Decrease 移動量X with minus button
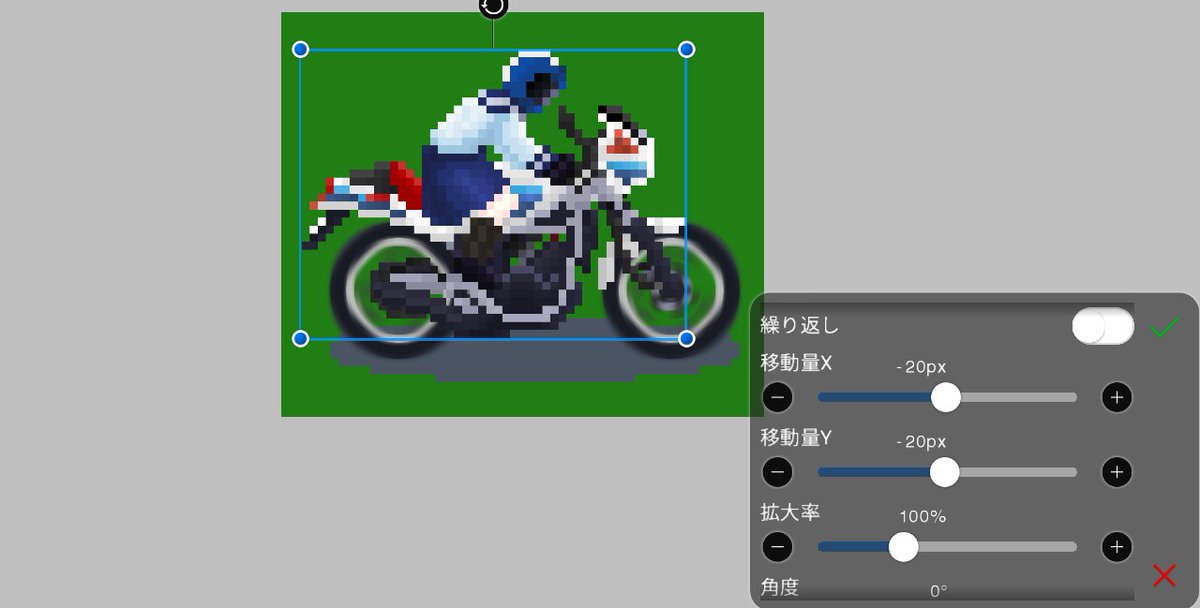Image resolution: width=1200 pixels, height=608 pixels. (777, 398)
